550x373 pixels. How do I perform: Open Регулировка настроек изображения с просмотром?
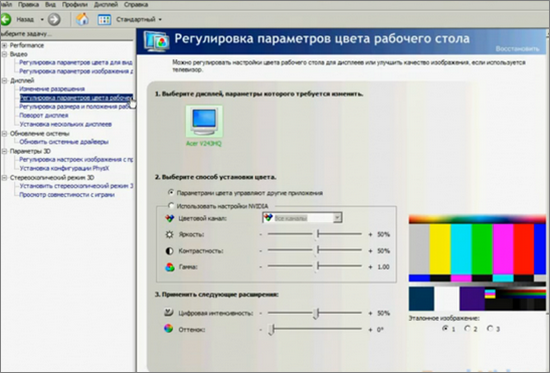tap(76, 160)
